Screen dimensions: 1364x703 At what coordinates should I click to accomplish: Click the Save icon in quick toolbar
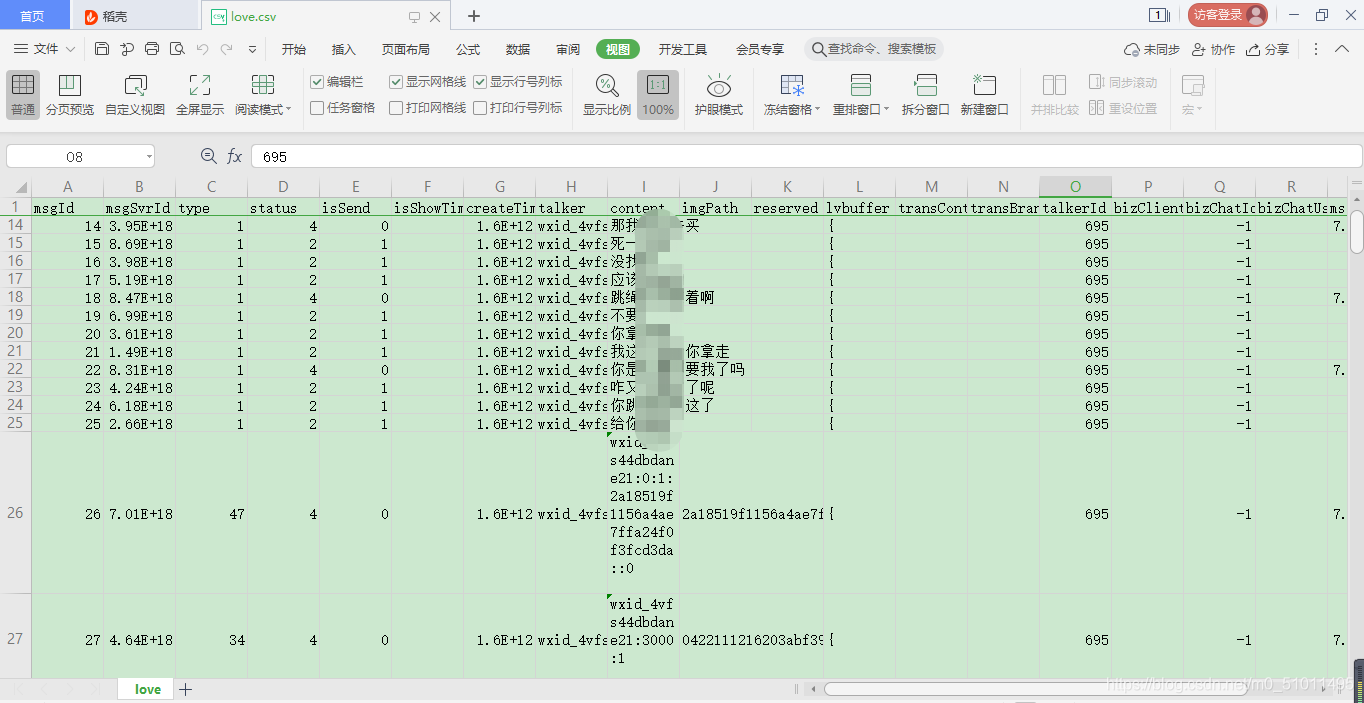click(102, 49)
